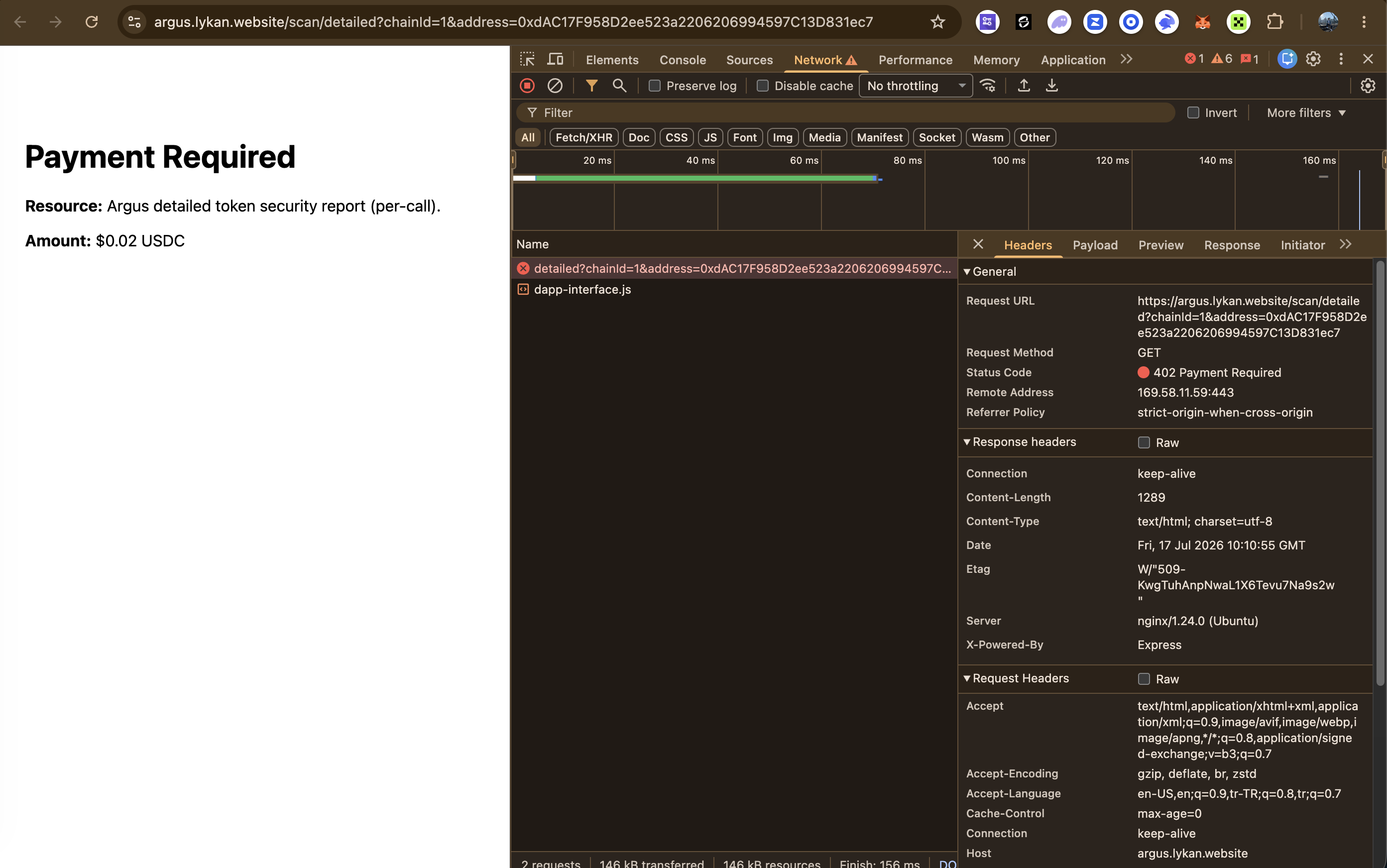Stop recording network log

pos(527,86)
